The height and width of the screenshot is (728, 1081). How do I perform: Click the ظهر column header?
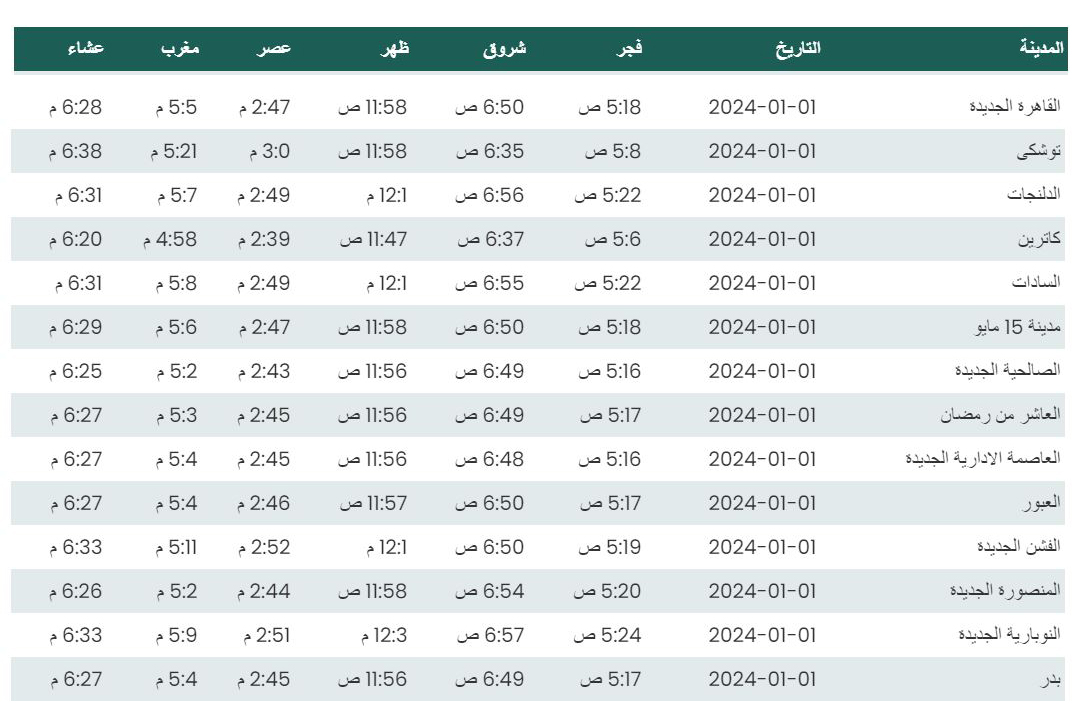pos(394,48)
